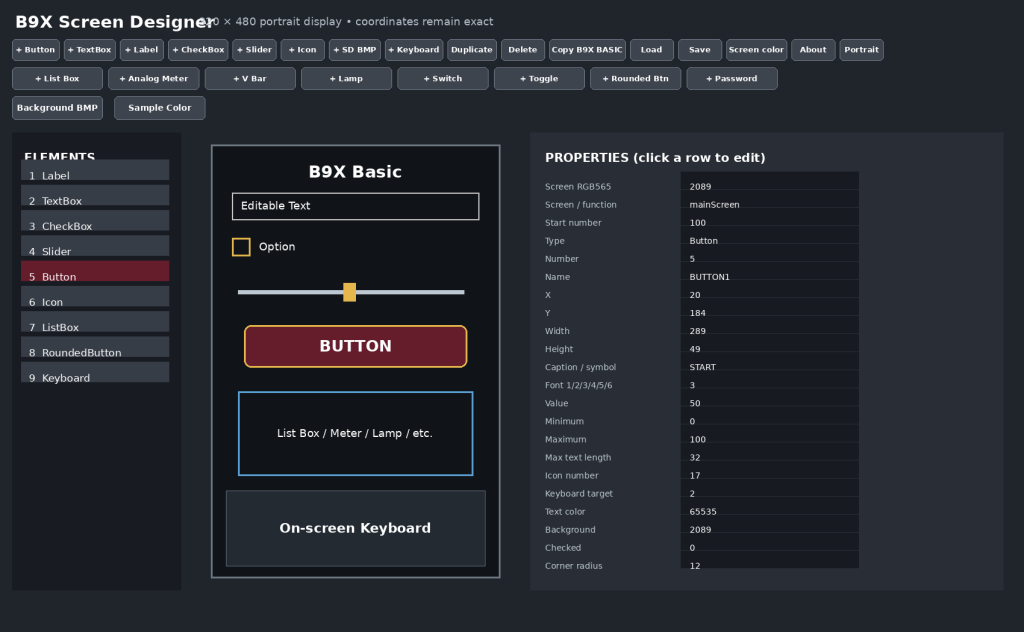Check the Option checkbox on canvas

(241, 247)
